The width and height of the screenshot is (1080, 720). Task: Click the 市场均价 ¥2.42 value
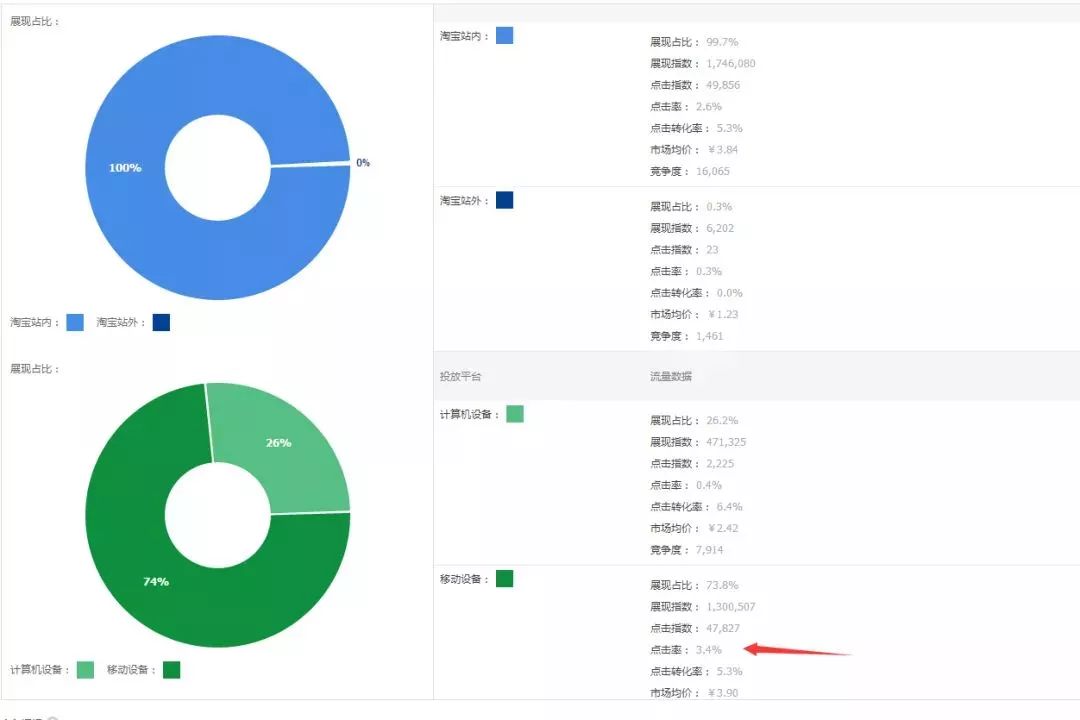click(x=723, y=528)
